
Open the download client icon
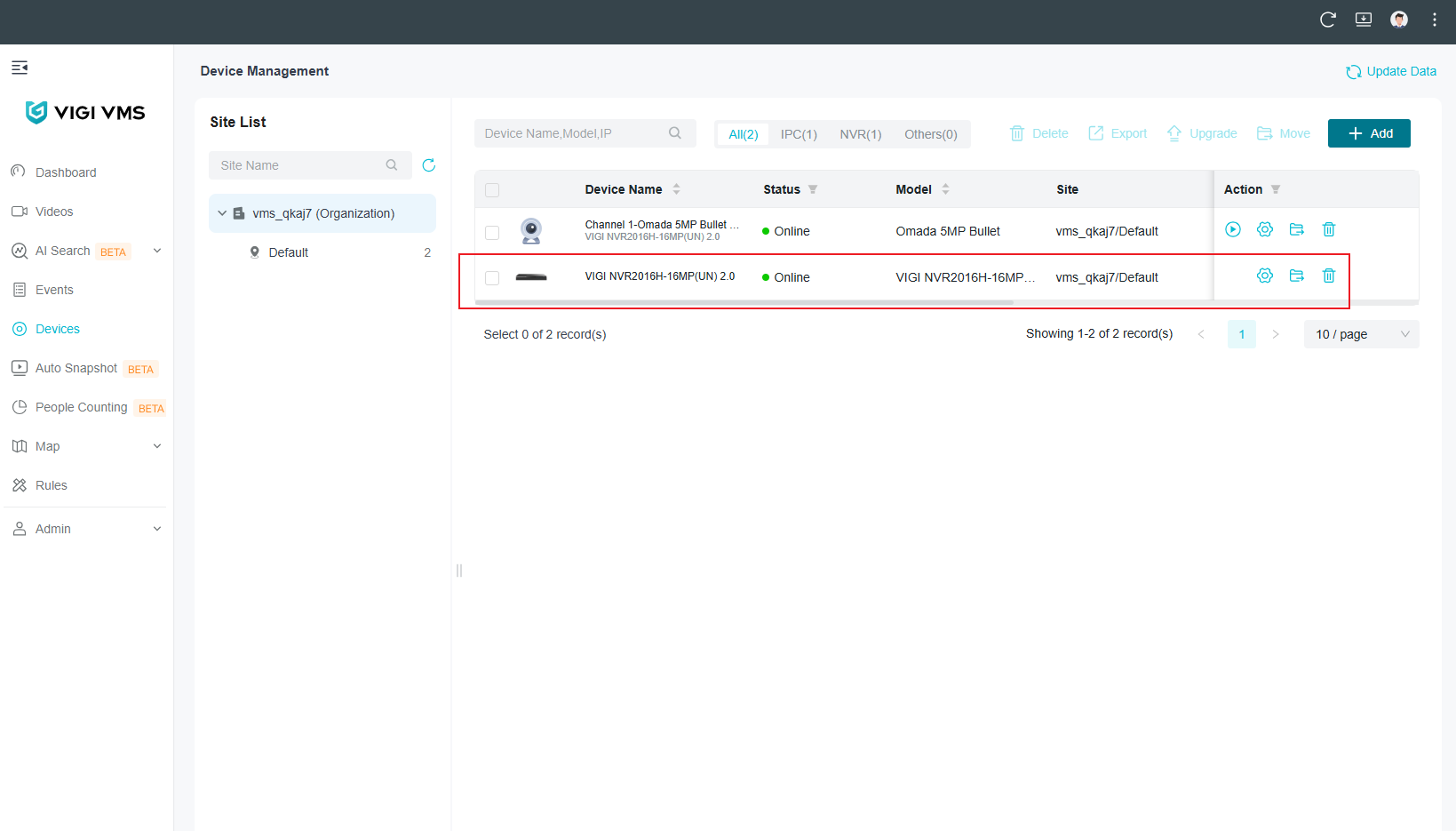(1364, 20)
